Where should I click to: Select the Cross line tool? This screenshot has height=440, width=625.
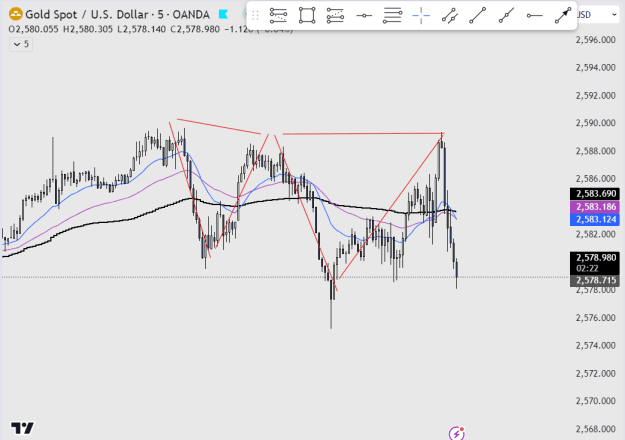click(x=421, y=16)
